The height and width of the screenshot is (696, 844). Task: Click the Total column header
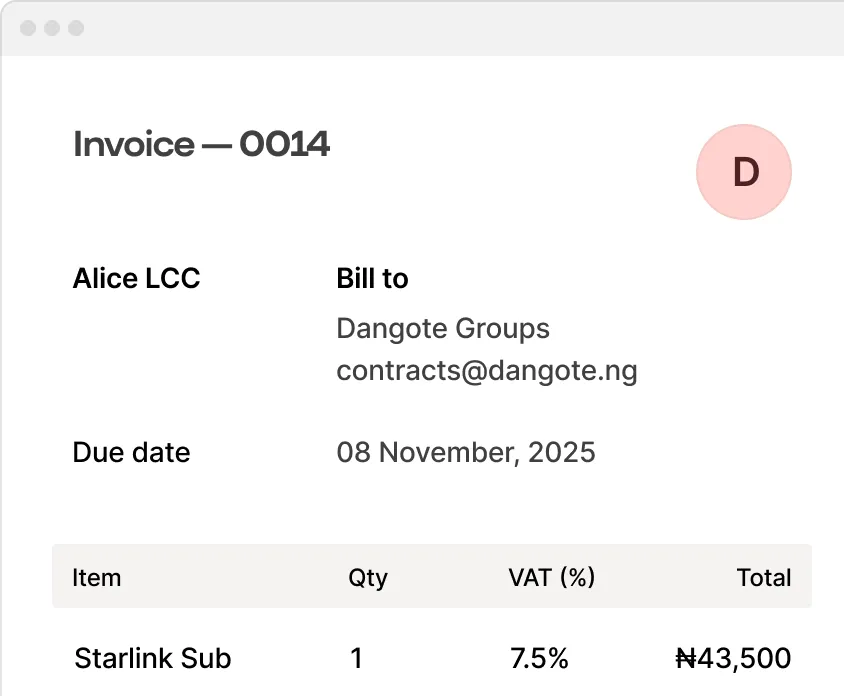tap(763, 577)
